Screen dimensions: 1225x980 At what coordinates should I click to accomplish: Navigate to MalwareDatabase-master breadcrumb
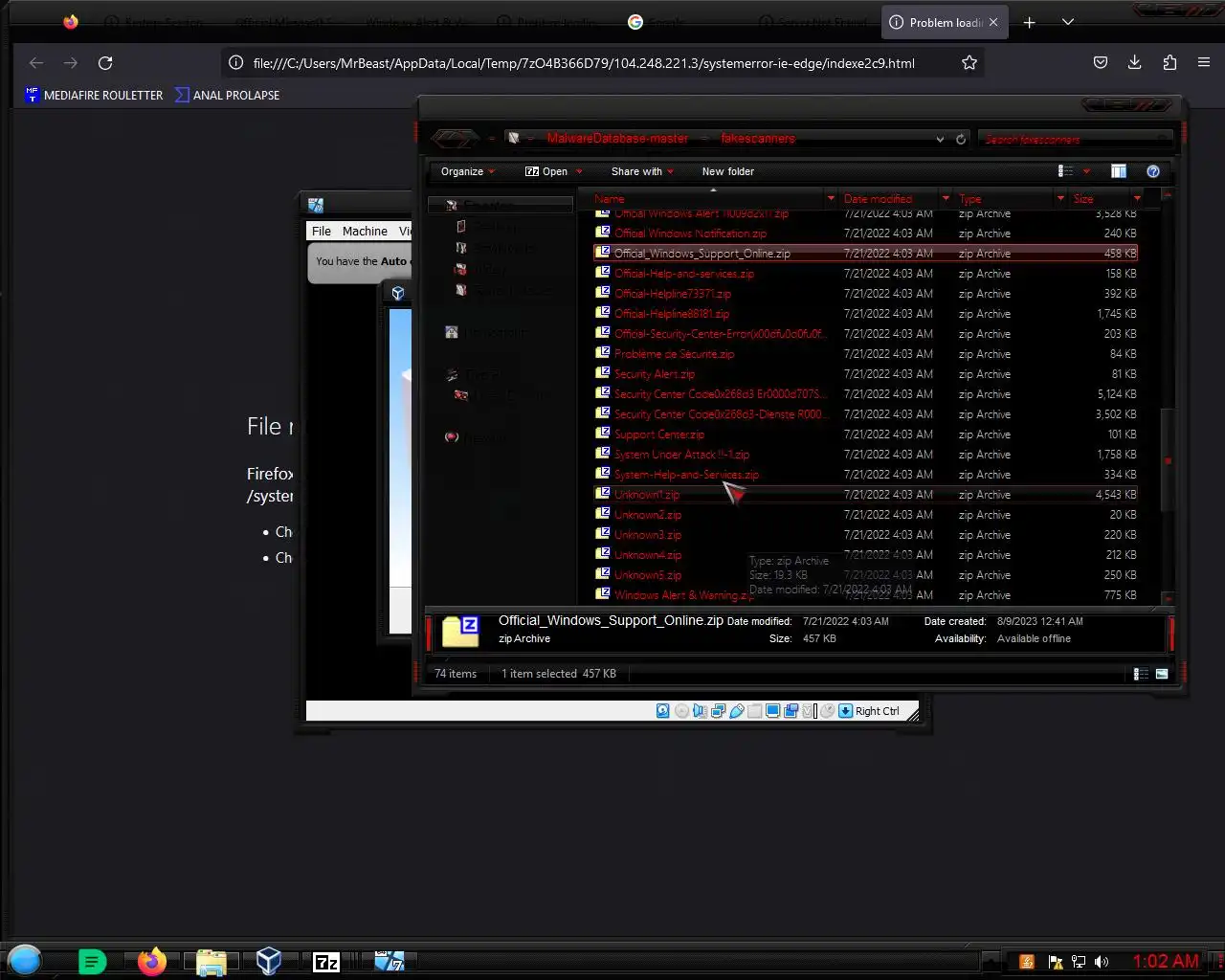pos(617,139)
